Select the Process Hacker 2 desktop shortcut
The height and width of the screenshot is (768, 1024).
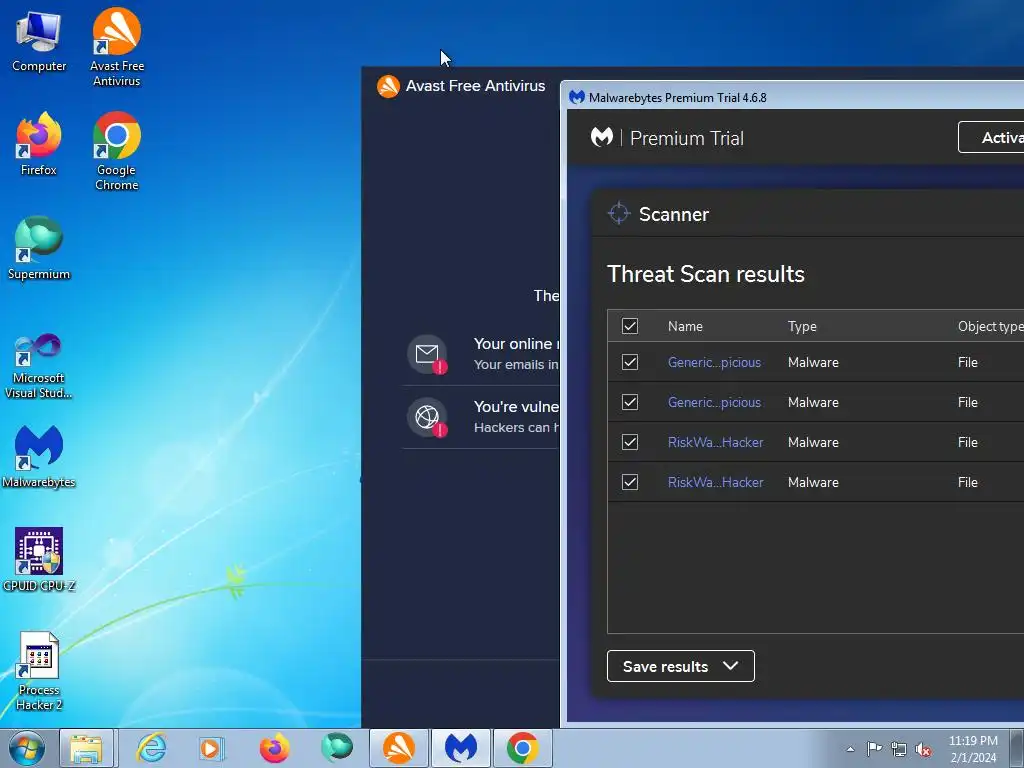39,671
